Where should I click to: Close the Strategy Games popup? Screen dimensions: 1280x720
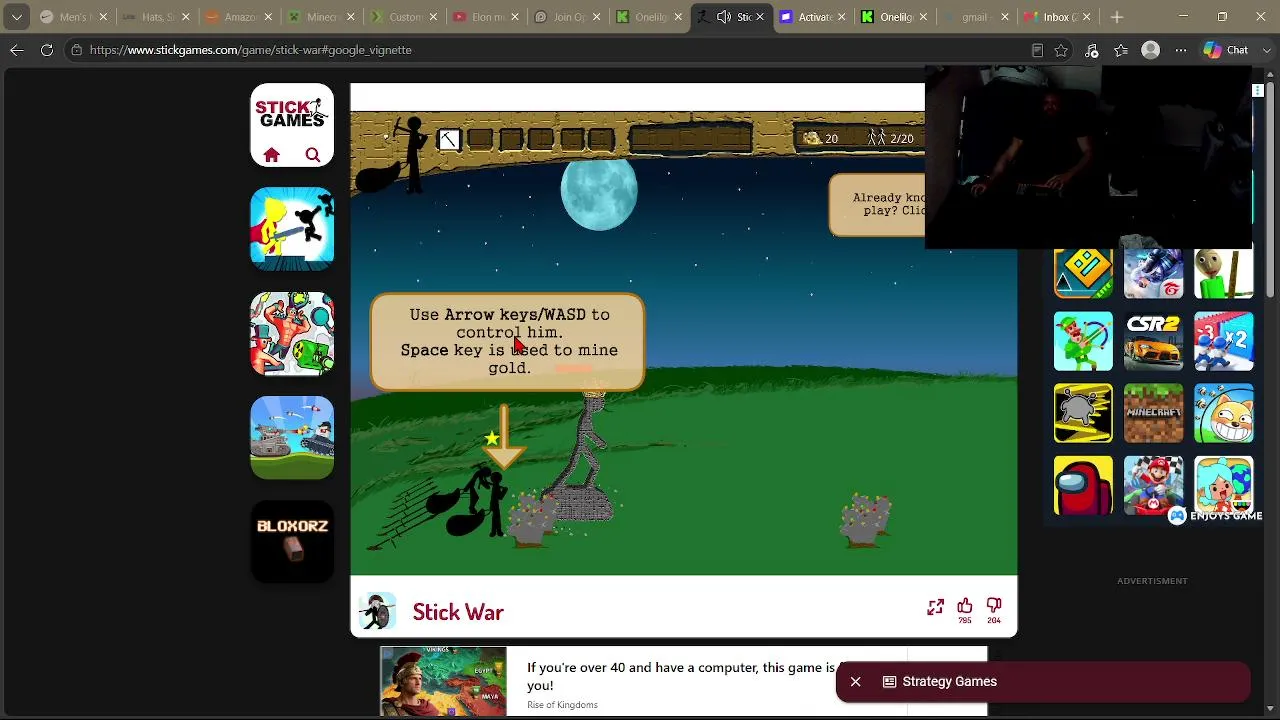[x=855, y=682]
